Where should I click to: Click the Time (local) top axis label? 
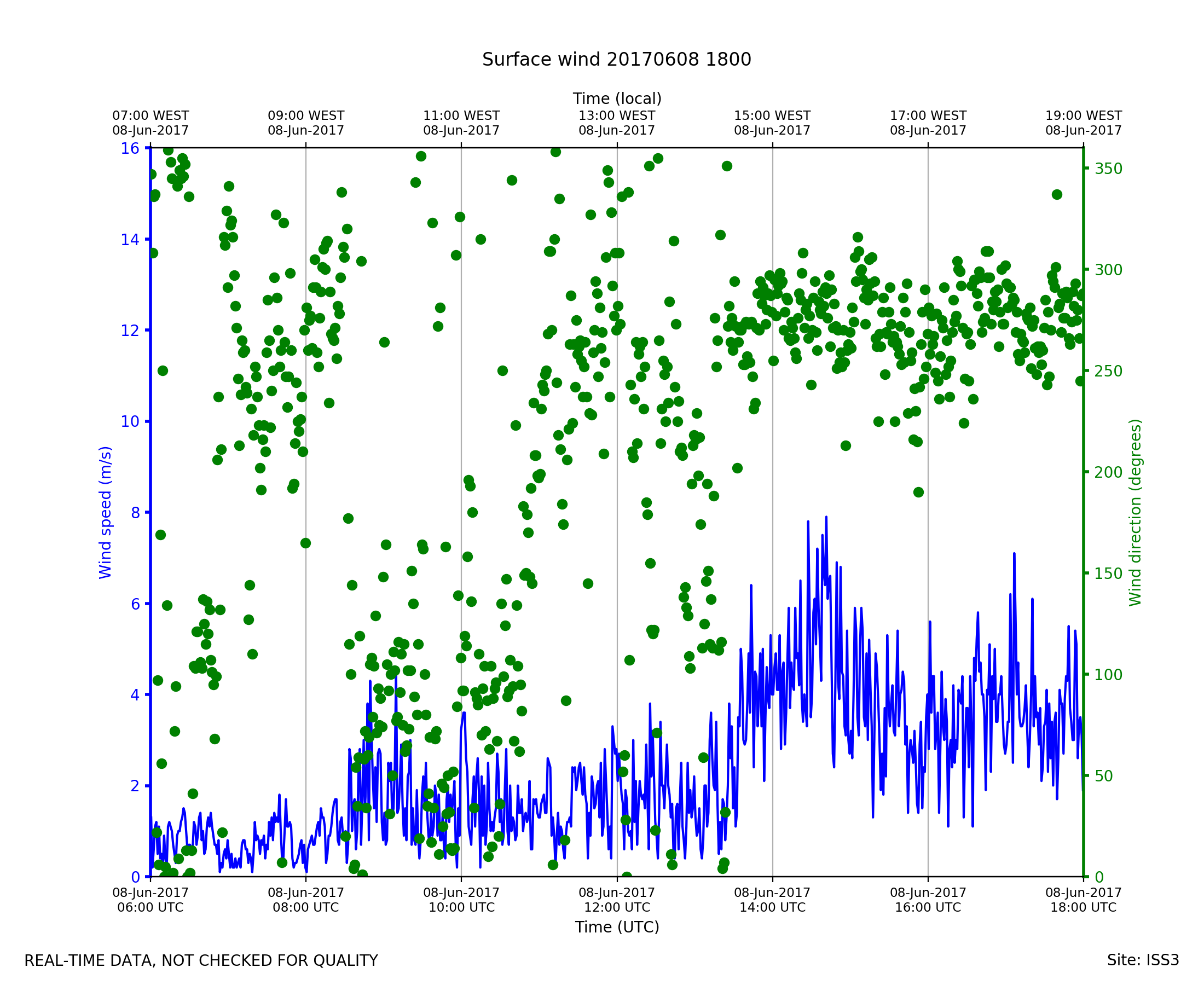point(617,99)
